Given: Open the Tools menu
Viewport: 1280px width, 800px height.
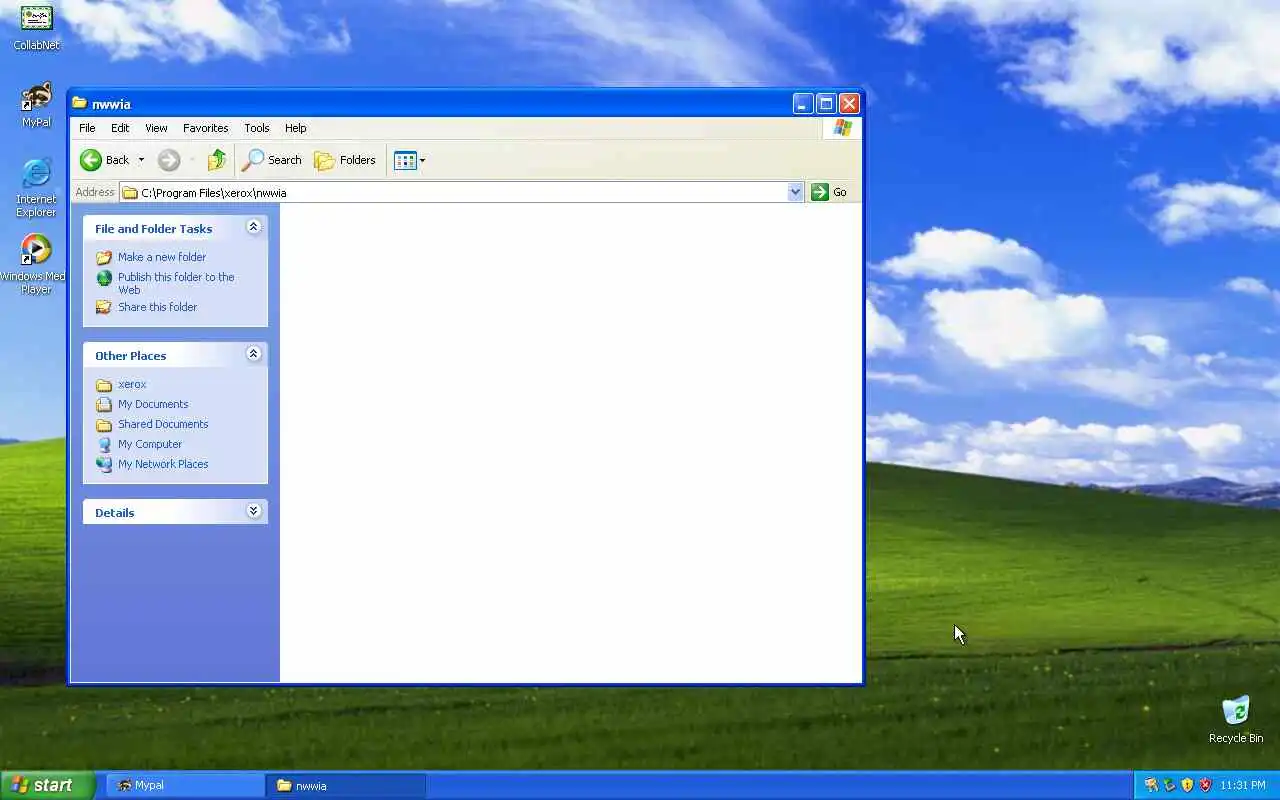Looking at the screenshot, I should click(x=257, y=128).
